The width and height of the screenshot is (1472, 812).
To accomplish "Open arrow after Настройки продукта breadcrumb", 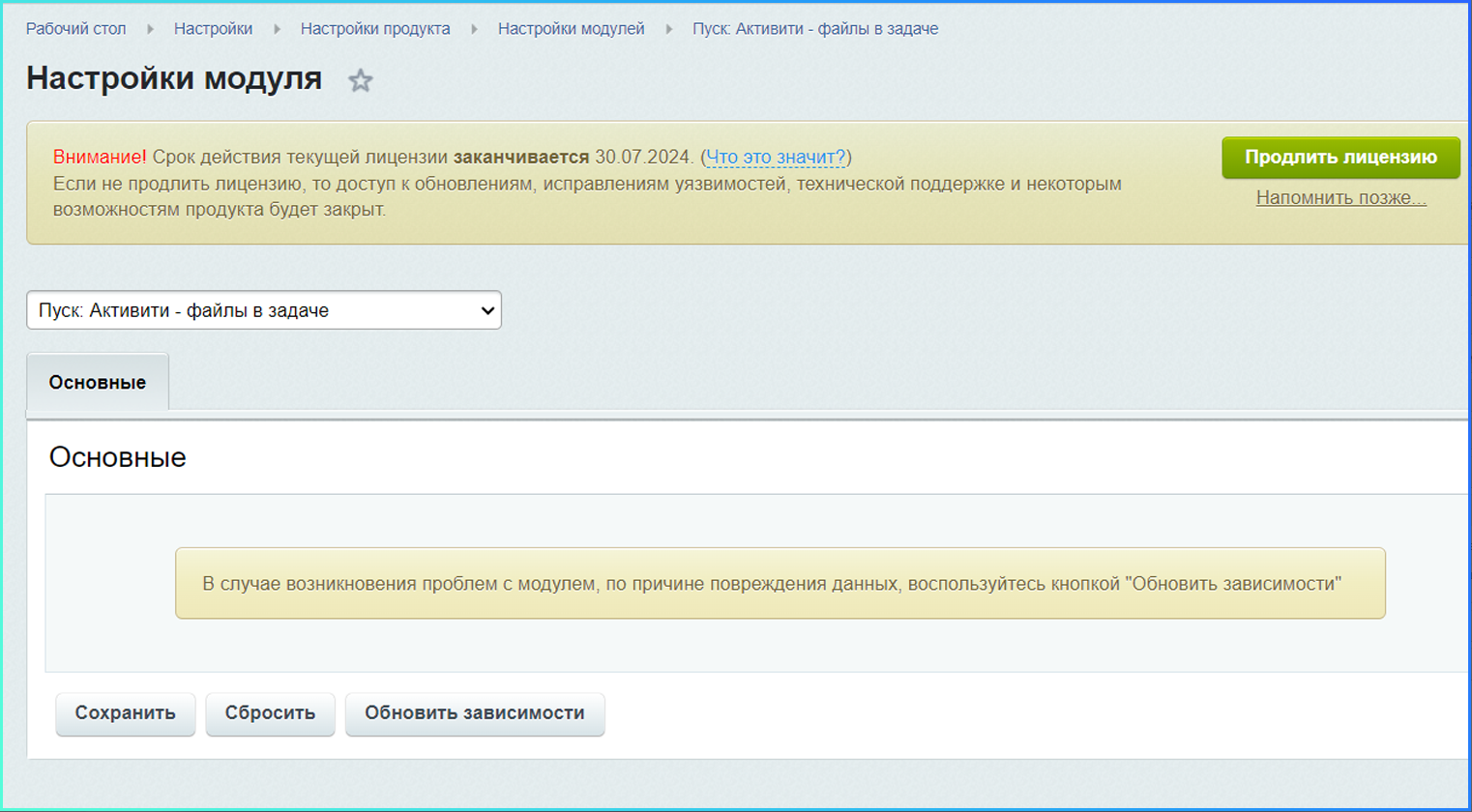I will click(474, 29).
